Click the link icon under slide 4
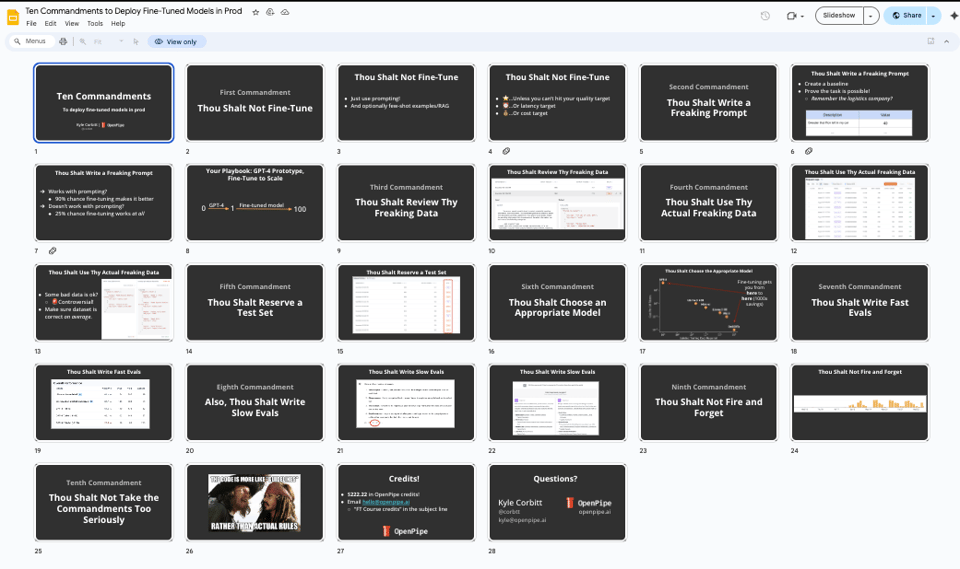This screenshot has height=569, width=960. [x=506, y=151]
